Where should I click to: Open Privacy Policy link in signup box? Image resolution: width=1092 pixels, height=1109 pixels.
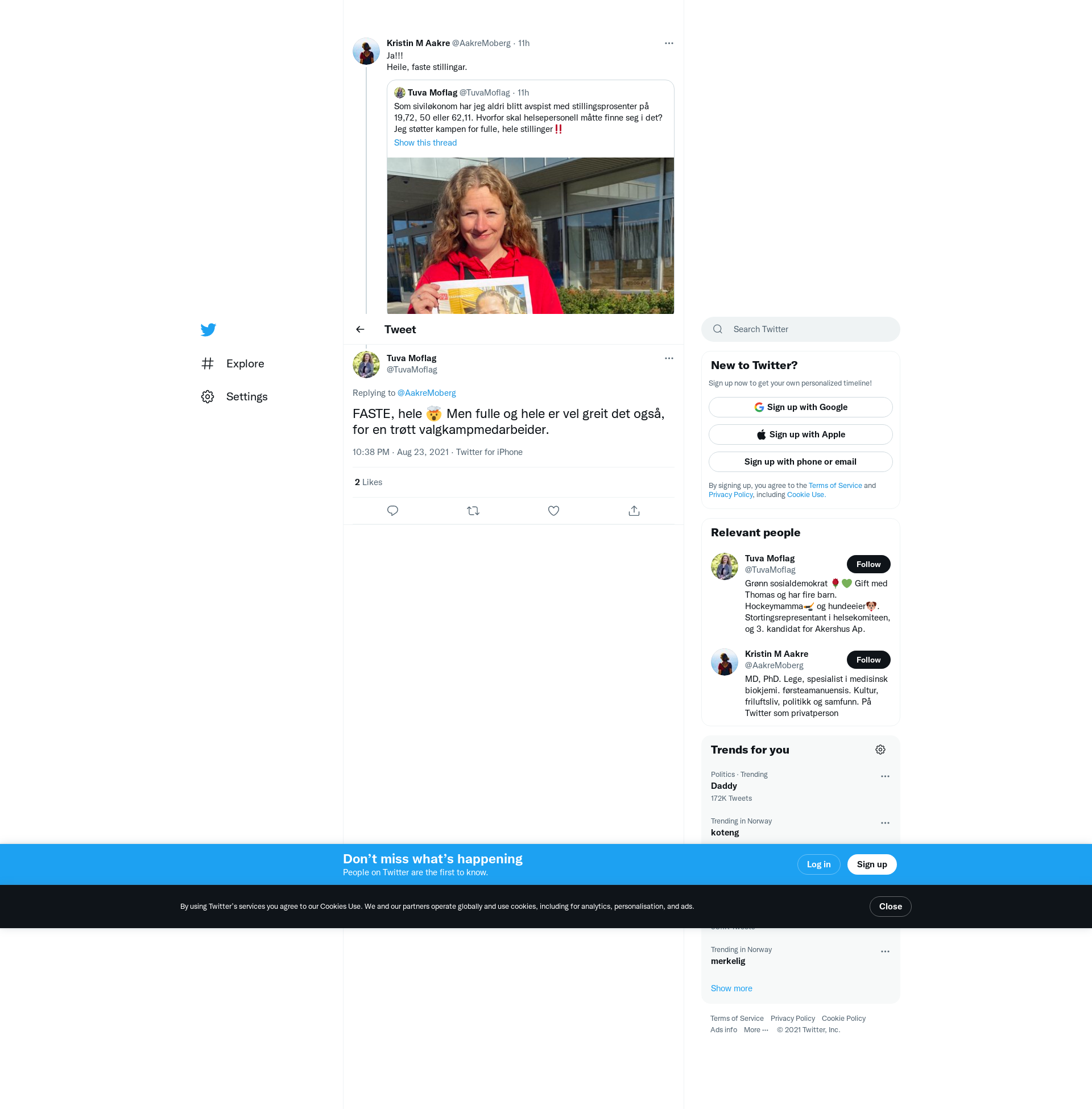click(x=730, y=495)
